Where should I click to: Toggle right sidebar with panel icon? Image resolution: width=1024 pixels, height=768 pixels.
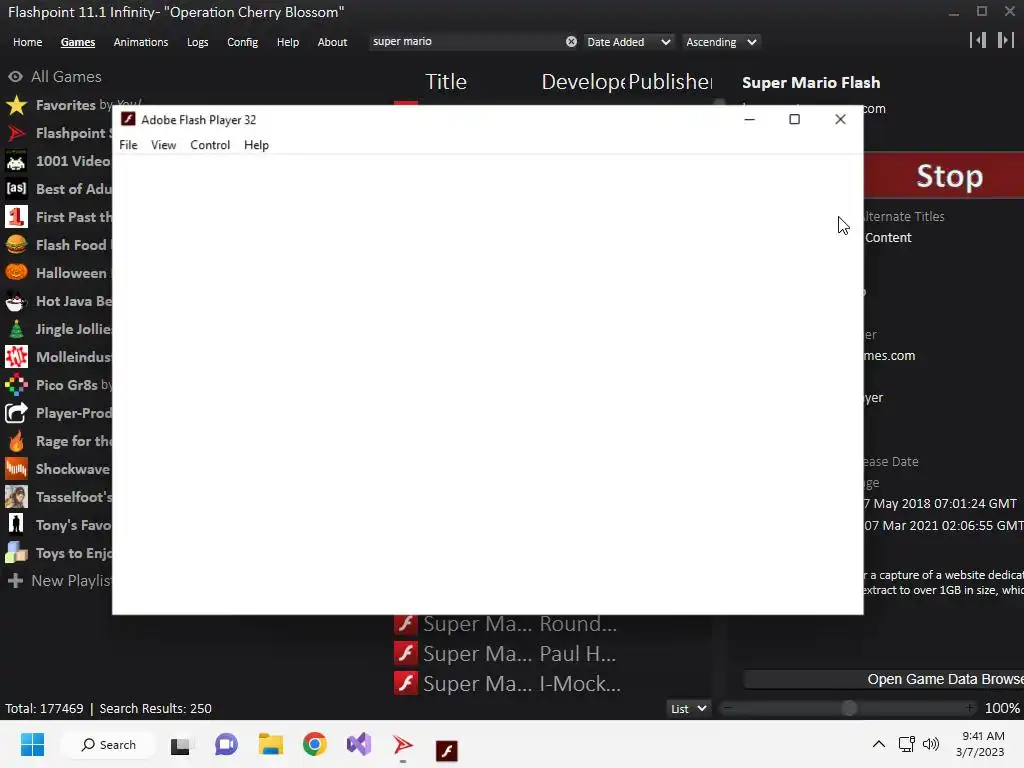click(1005, 40)
